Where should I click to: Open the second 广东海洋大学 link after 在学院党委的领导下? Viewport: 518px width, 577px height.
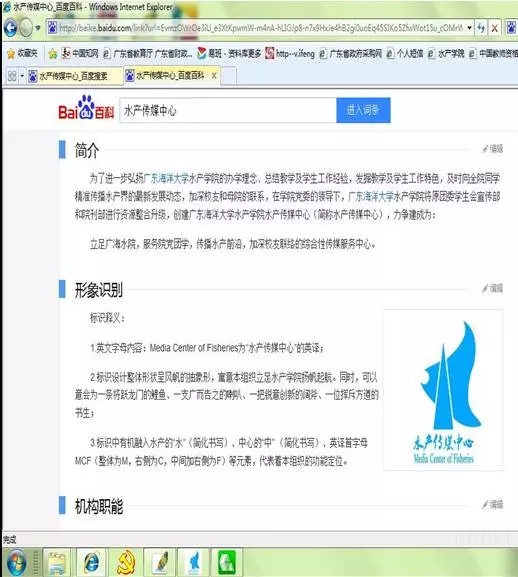(x=371, y=197)
